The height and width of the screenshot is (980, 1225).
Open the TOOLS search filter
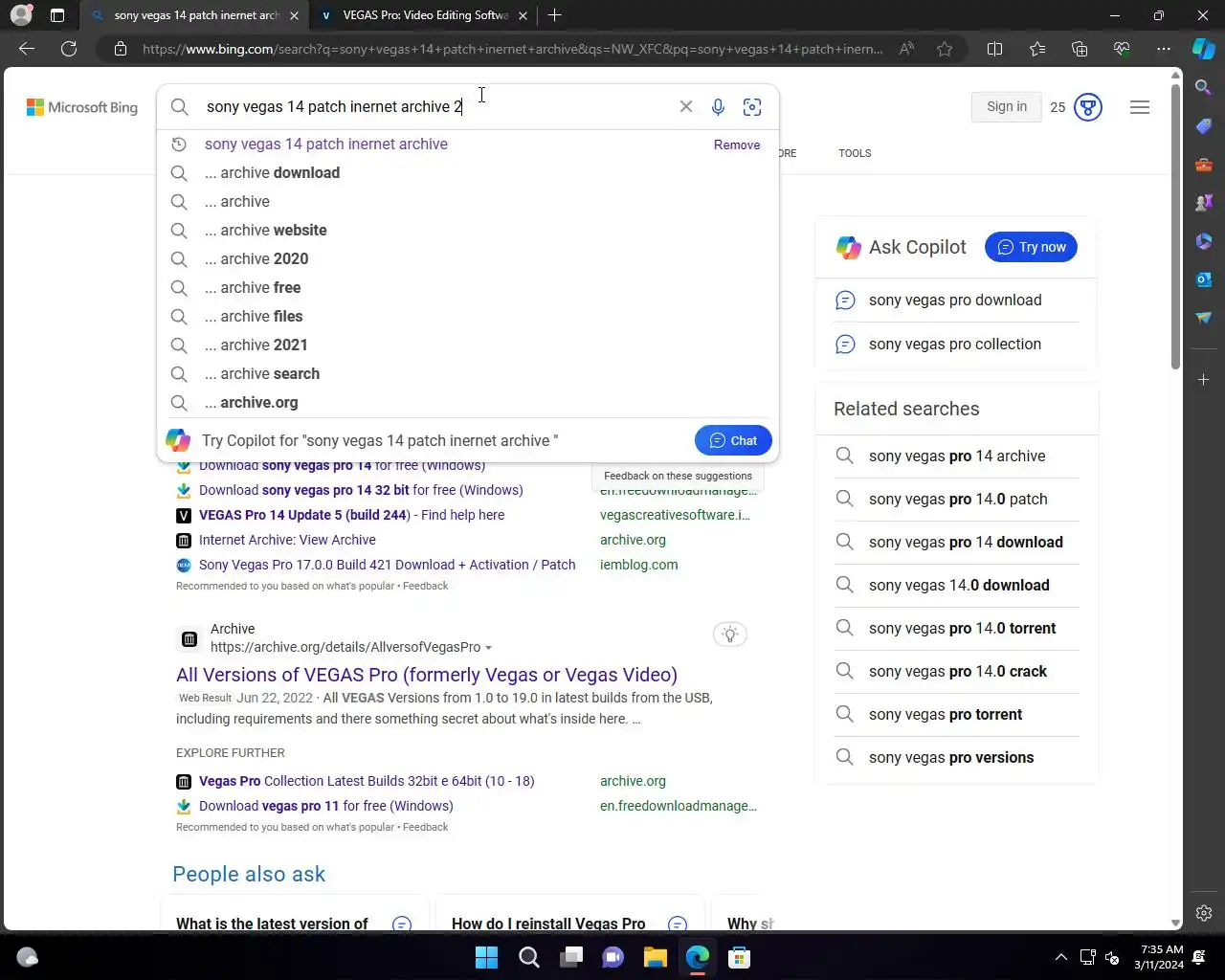point(855,153)
